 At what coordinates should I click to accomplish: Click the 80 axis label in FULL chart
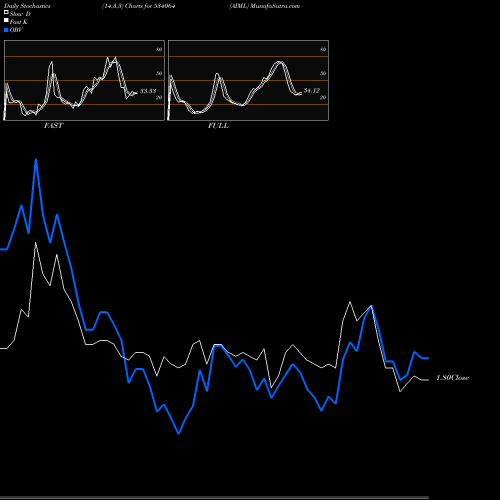(x=323, y=49)
